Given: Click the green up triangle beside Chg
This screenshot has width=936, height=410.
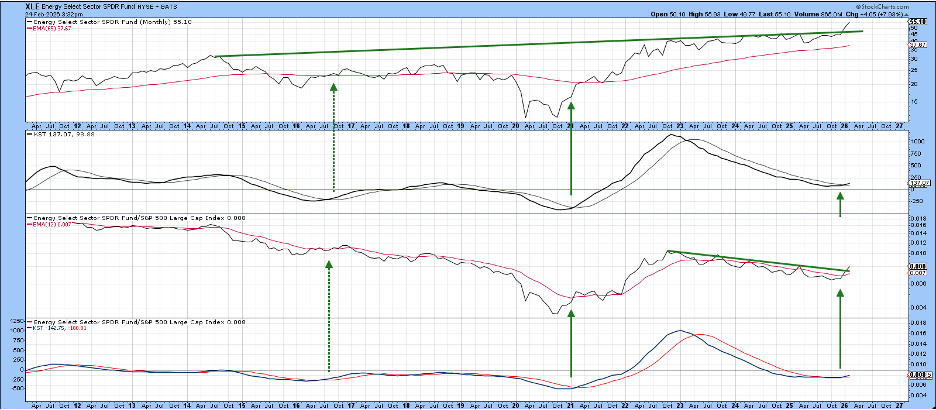Looking at the screenshot, I should [x=907, y=15].
